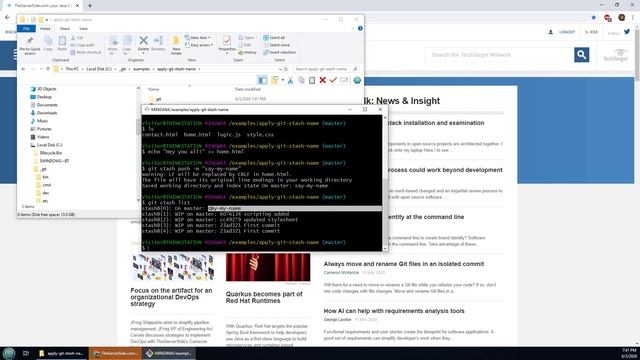The width and height of the screenshot is (640, 360).
Task: Toggle the preview pane layout icon
Action: [x=262, y=80]
